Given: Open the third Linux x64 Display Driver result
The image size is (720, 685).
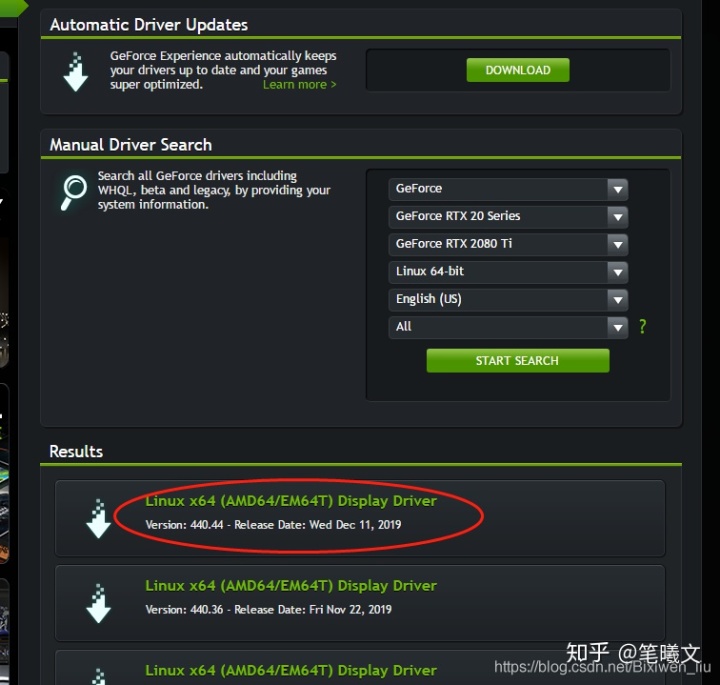Looking at the screenshot, I should [x=291, y=671].
